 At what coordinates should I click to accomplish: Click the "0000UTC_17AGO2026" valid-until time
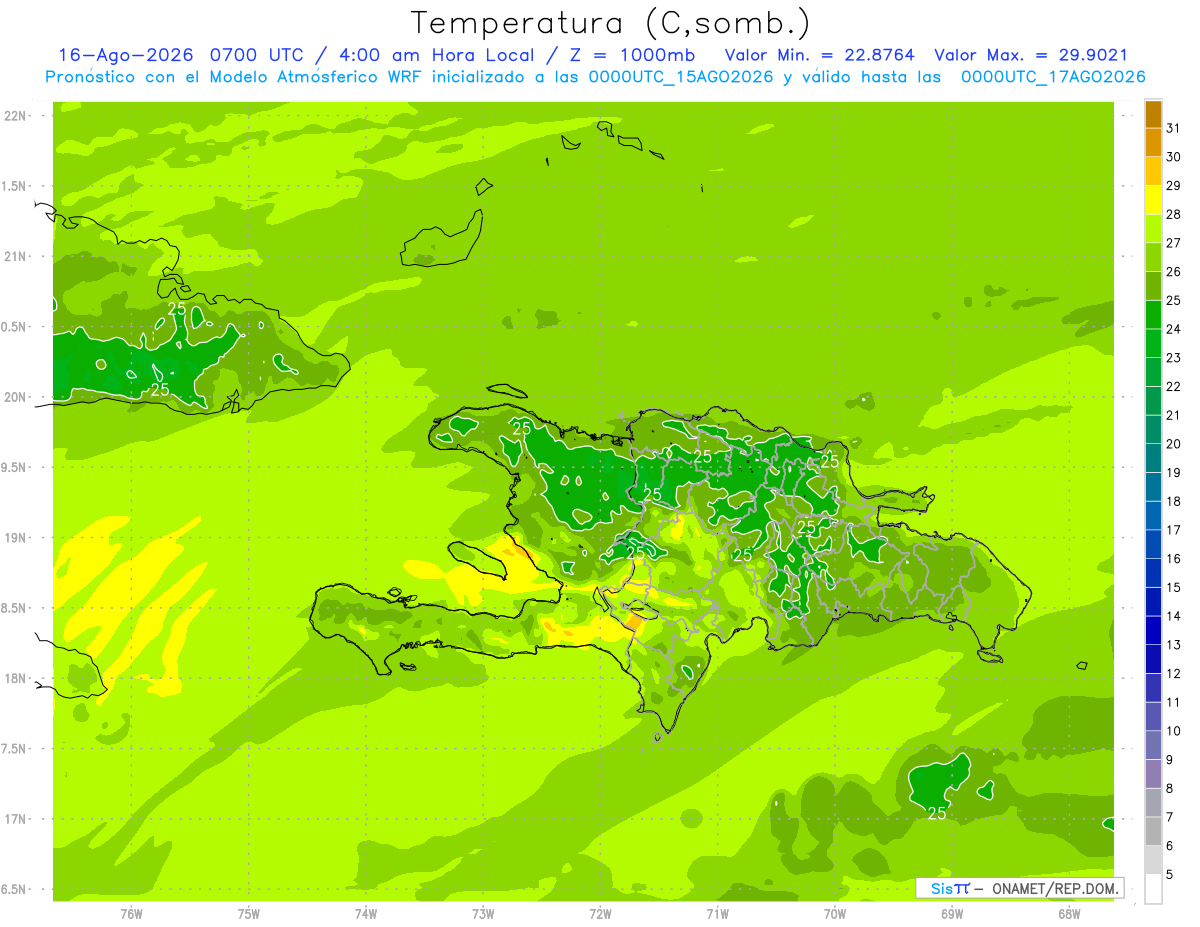[x=1053, y=77]
